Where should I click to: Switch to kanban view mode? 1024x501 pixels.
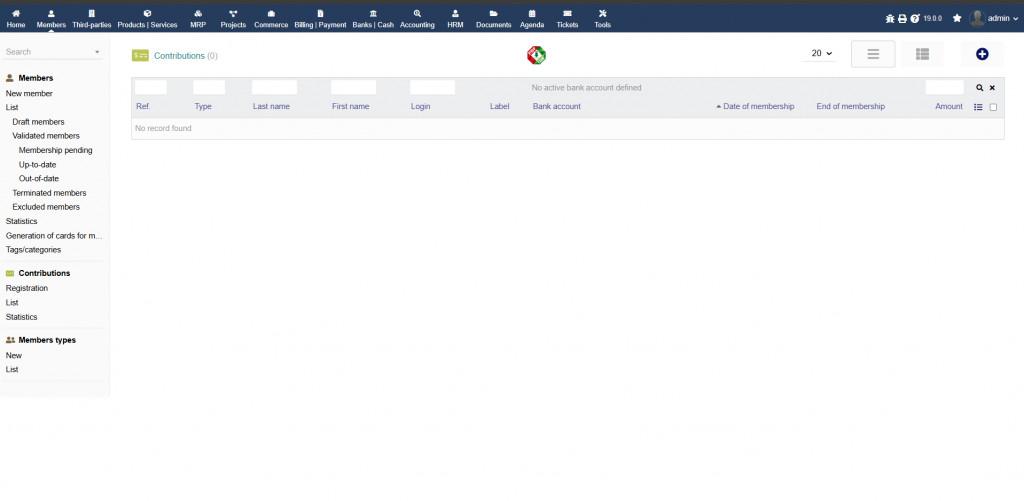pos(922,54)
